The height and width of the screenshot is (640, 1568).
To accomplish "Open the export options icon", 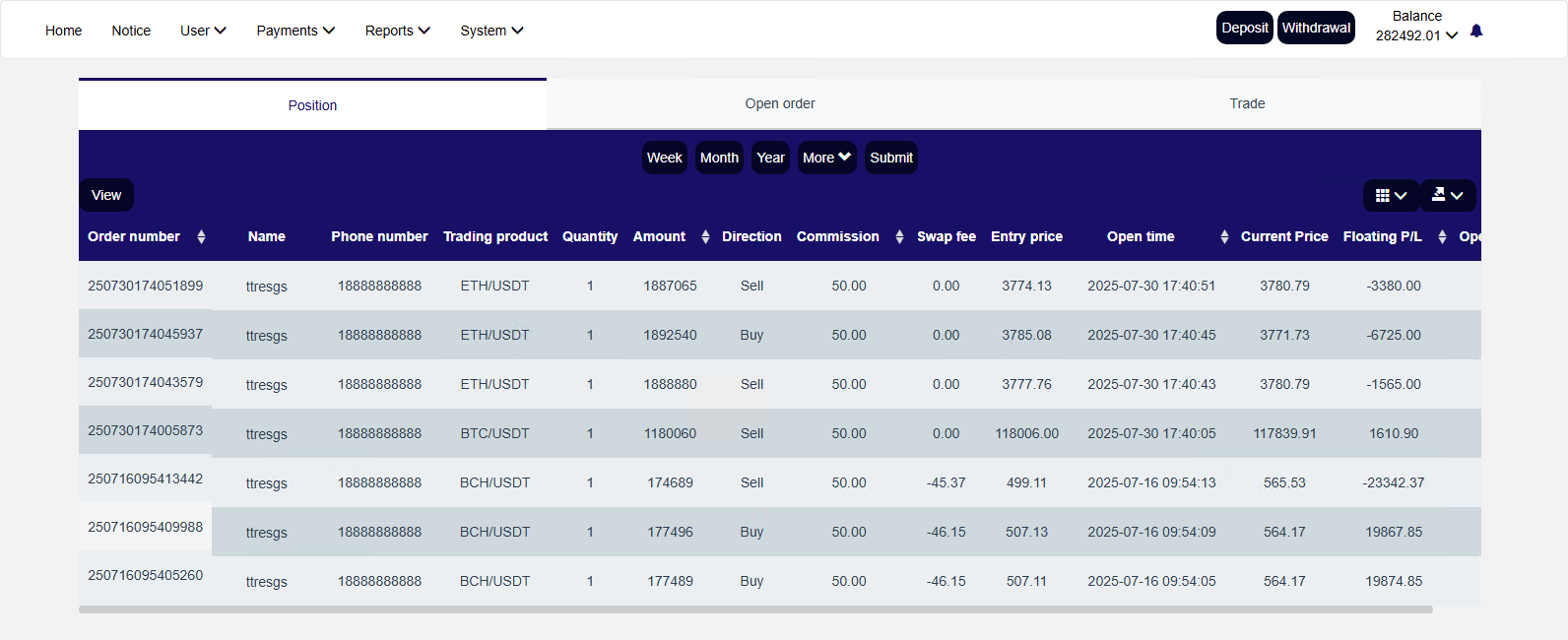I will point(1447,196).
